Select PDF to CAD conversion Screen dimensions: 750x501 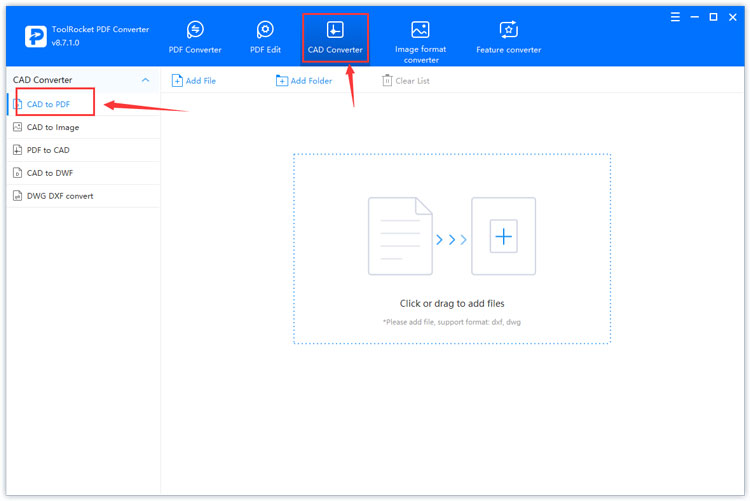click(x=84, y=150)
